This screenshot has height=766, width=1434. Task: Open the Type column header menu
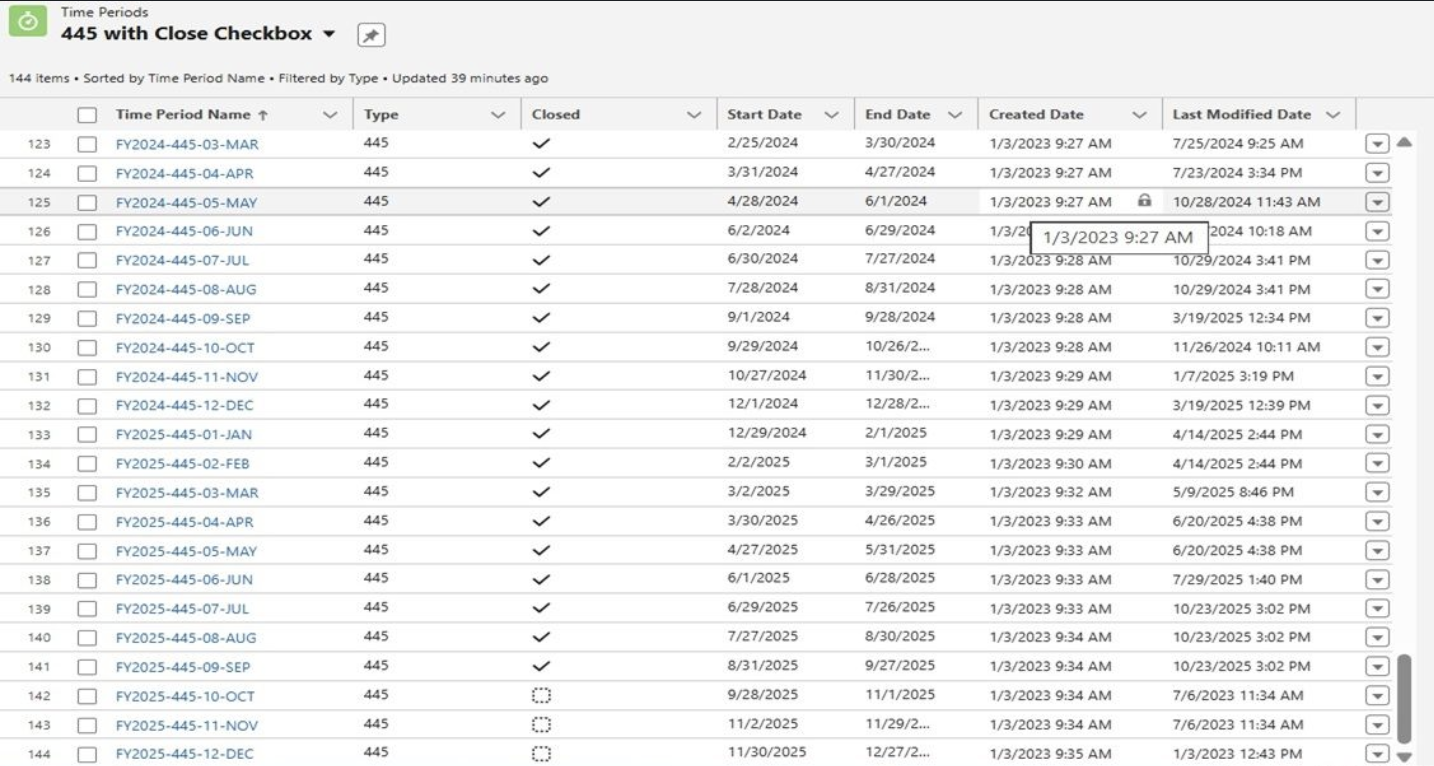(498, 115)
